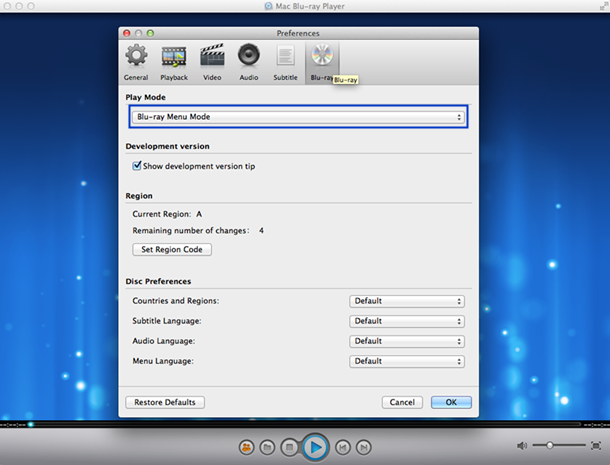Click the 'Play Mode' heading

pyautogui.click(x=145, y=97)
